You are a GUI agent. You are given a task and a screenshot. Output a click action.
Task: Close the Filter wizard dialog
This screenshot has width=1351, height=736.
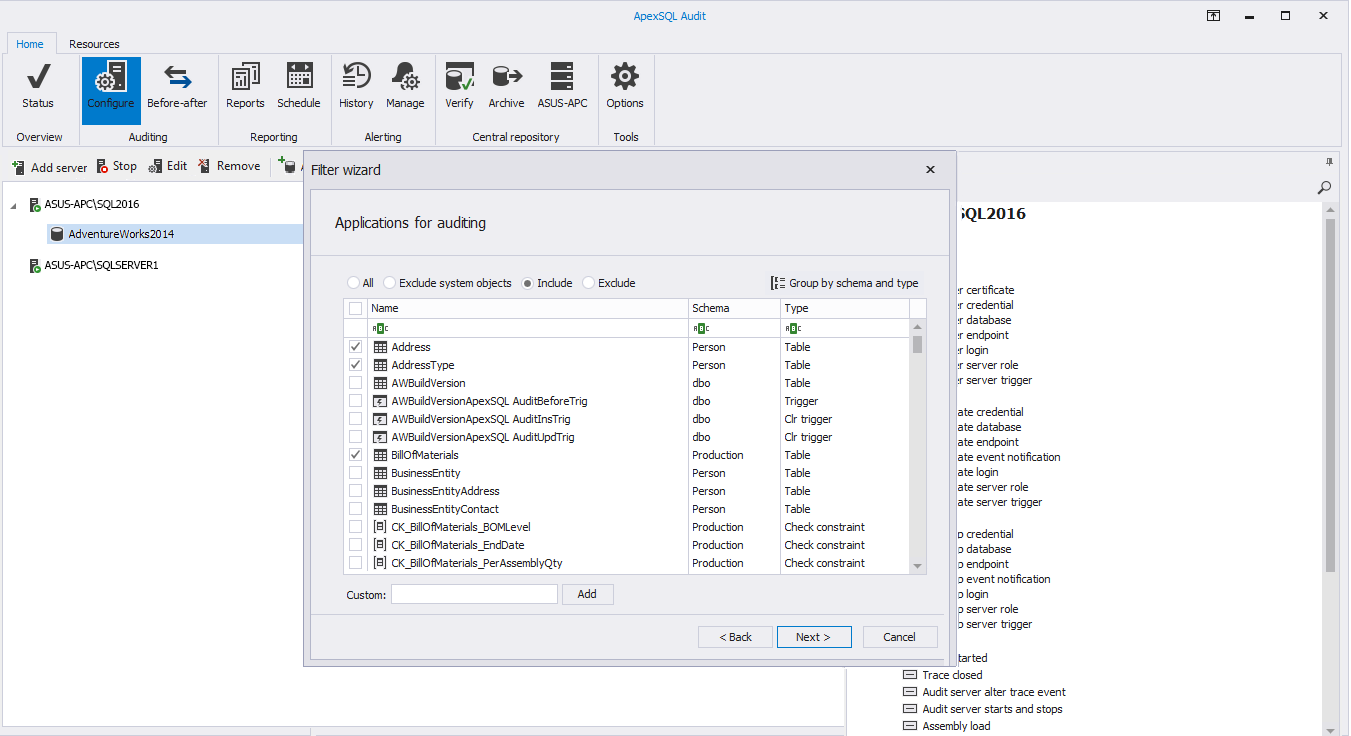click(930, 170)
